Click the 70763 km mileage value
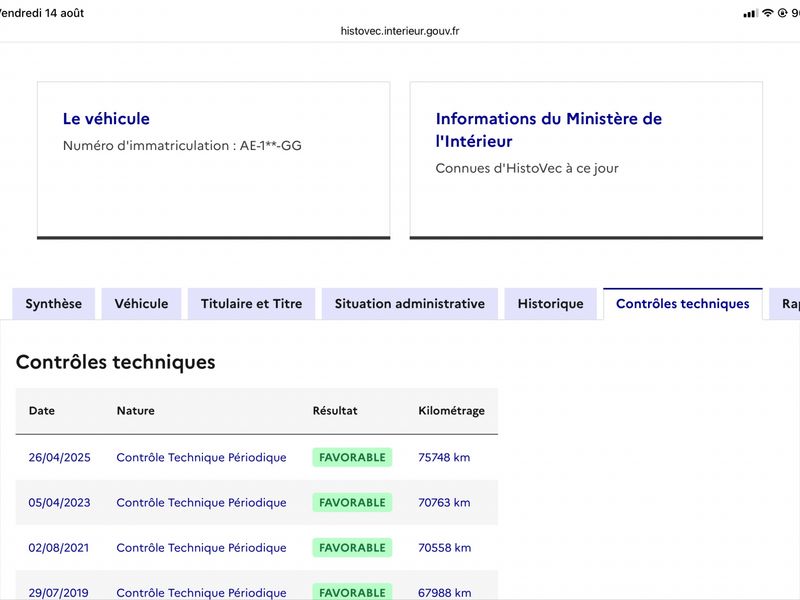The image size is (800, 600). click(x=444, y=503)
